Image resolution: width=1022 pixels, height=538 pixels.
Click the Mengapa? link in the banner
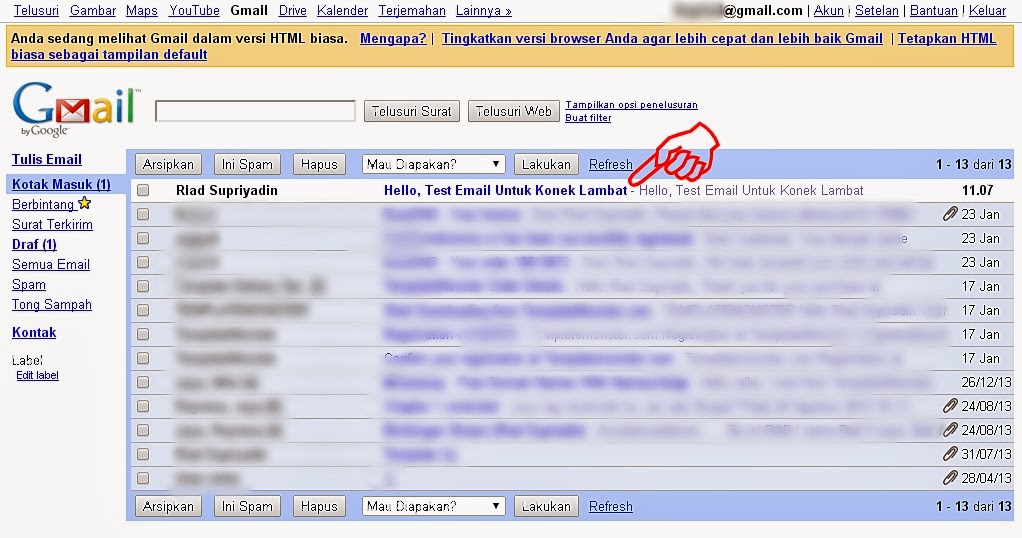pyautogui.click(x=393, y=38)
